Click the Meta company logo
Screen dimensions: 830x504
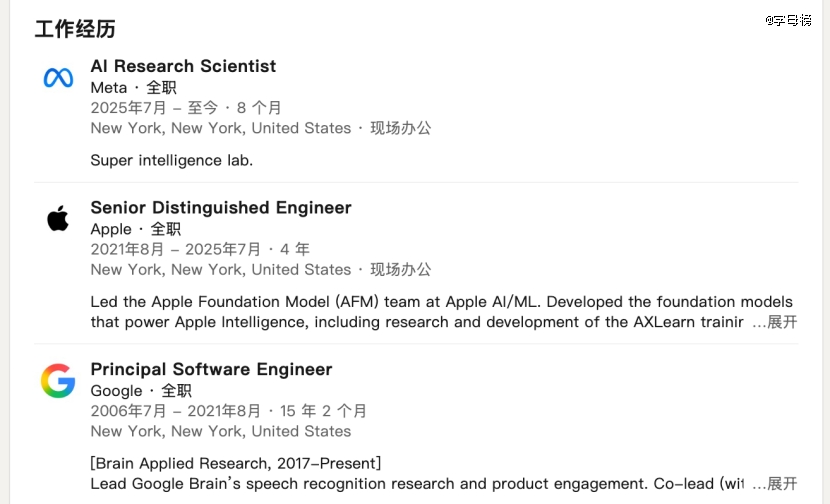tap(58, 78)
